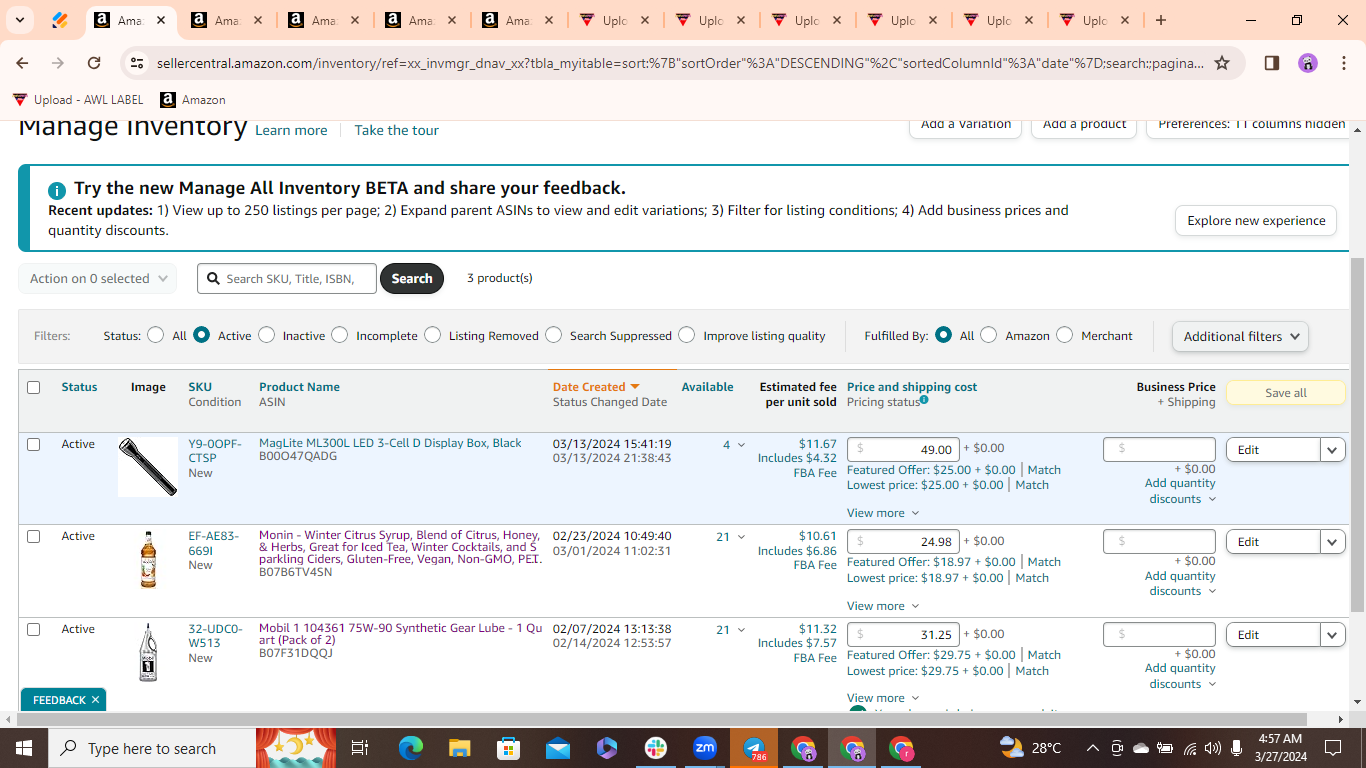Image resolution: width=1366 pixels, height=768 pixels.
Task: Bookmark this page with star icon
Action: tap(1222, 63)
